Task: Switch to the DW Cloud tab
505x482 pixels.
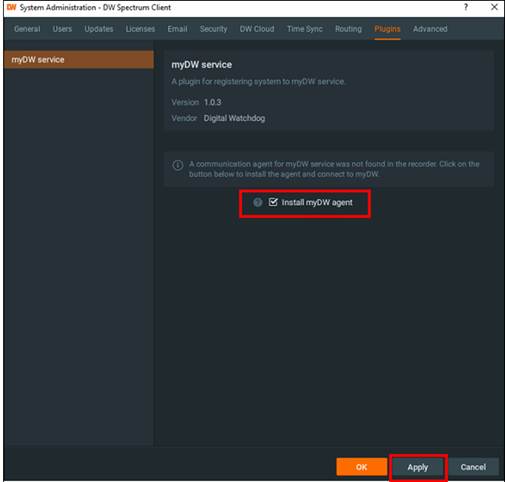Action: click(257, 29)
